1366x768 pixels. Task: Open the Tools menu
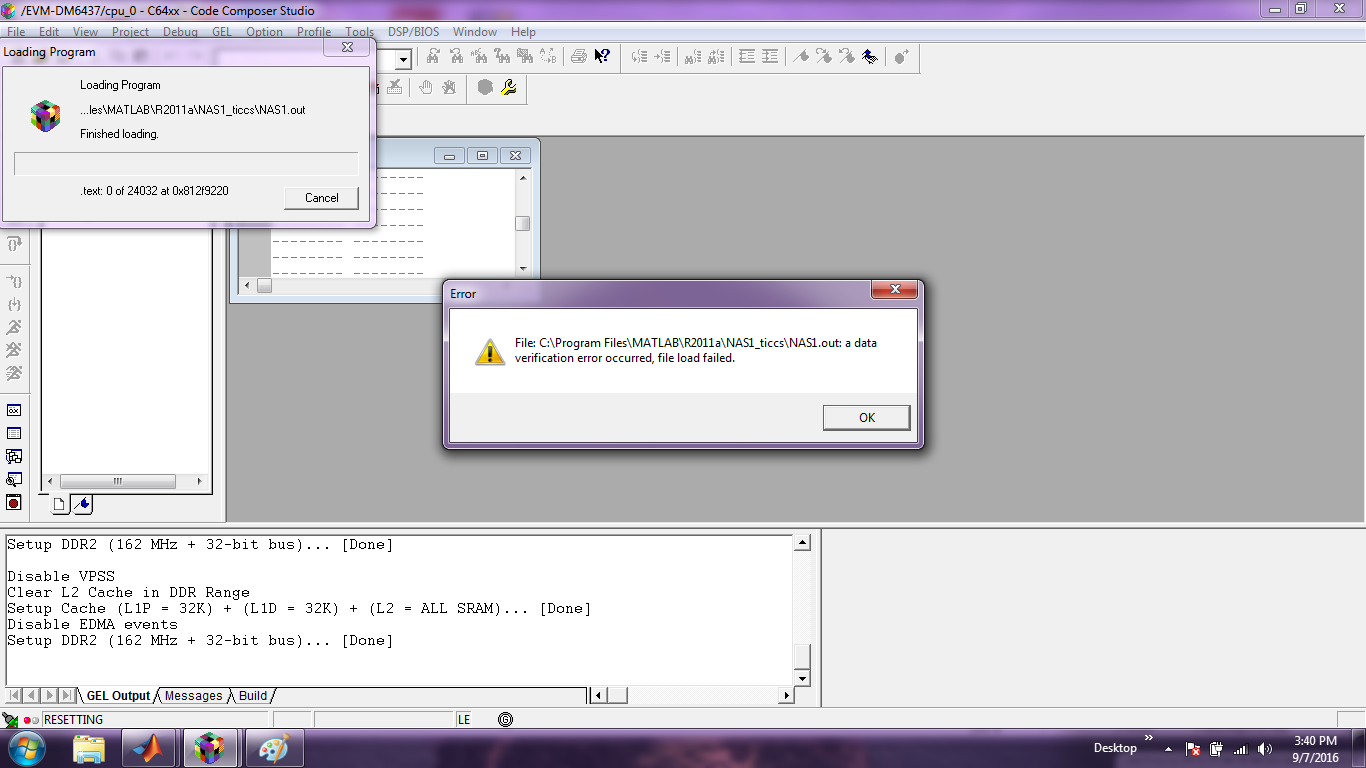(359, 32)
